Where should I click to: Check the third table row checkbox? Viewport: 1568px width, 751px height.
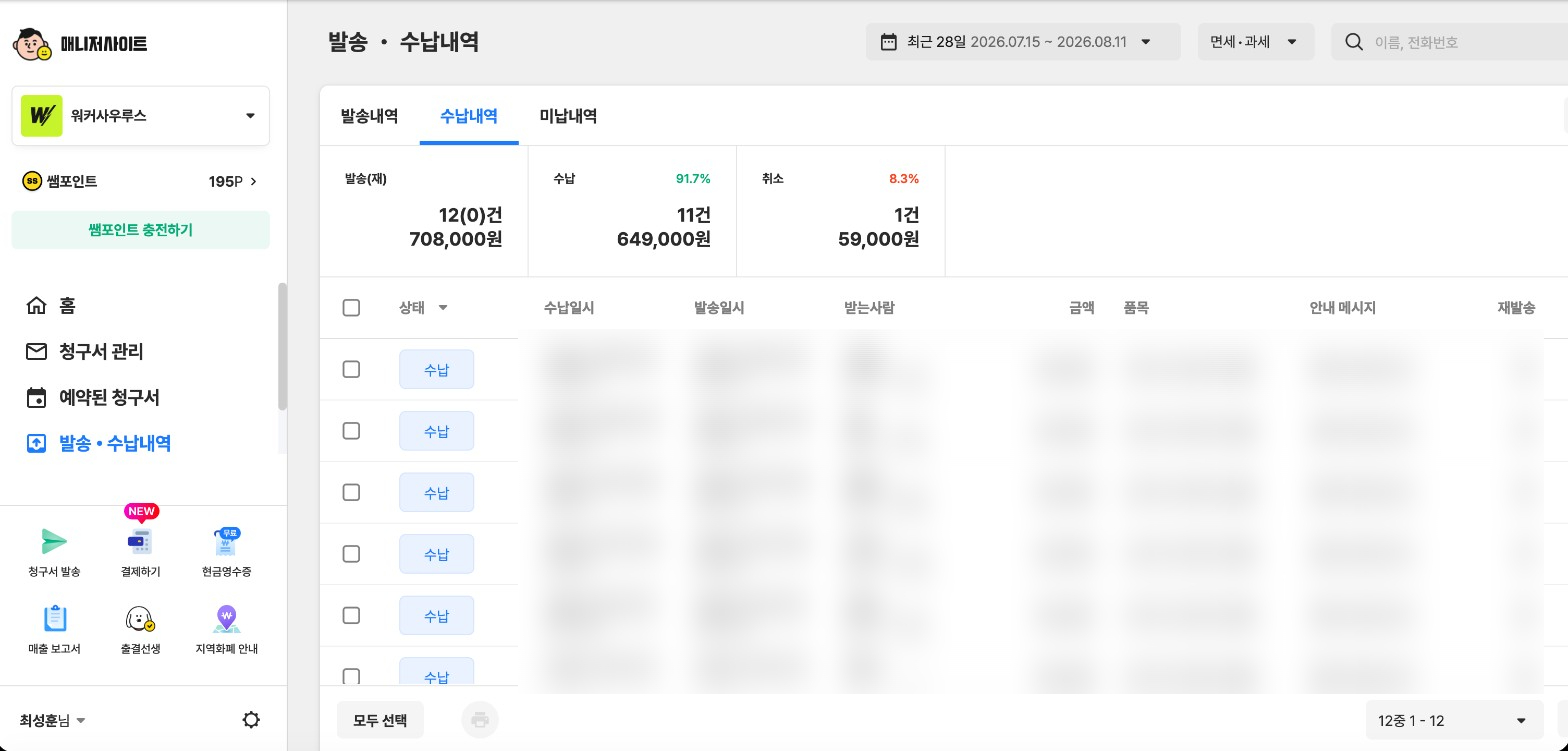click(351, 492)
